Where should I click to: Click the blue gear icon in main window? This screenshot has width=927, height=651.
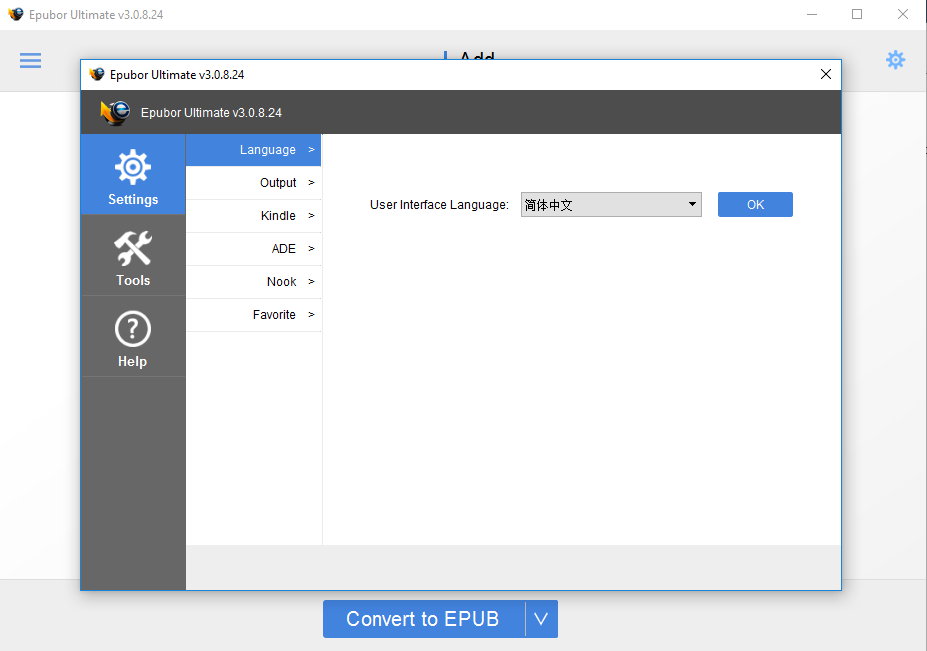tap(895, 60)
